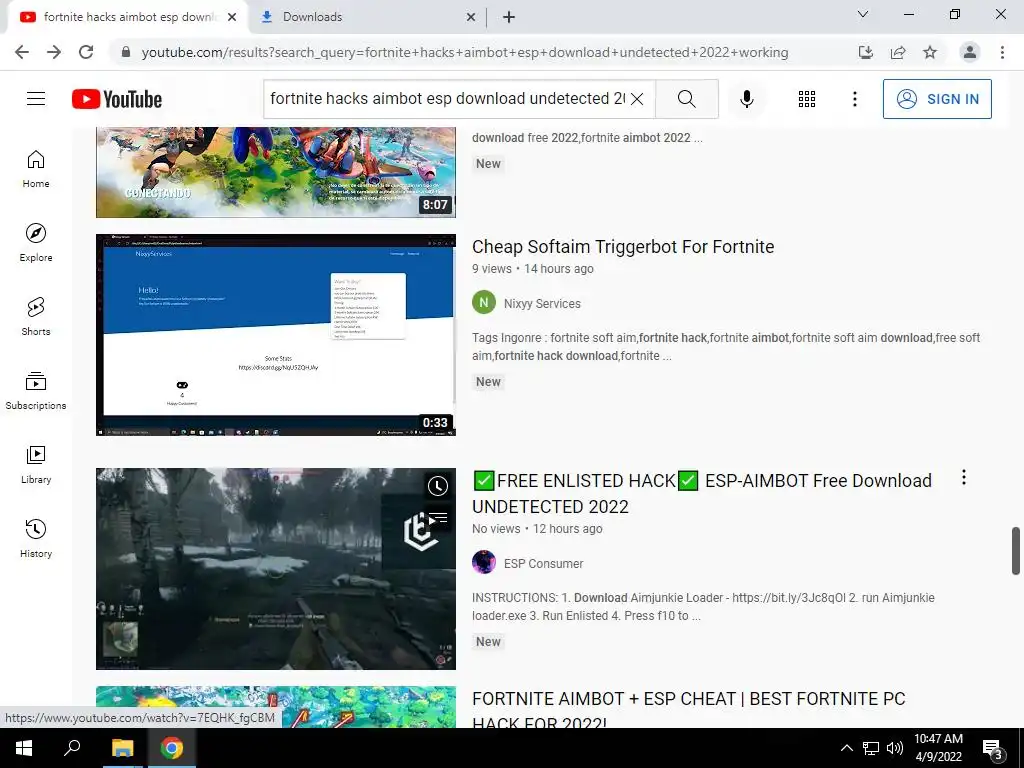1024x768 pixels.
Task: Open the 0:33 Nixyy Services thumbnail
Action: pos(276,334)
